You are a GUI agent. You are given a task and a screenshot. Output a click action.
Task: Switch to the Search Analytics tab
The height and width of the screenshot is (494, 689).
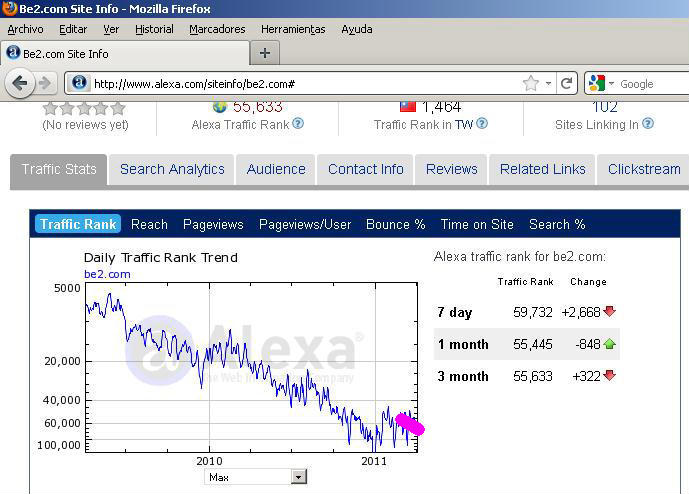click(172, 169)
